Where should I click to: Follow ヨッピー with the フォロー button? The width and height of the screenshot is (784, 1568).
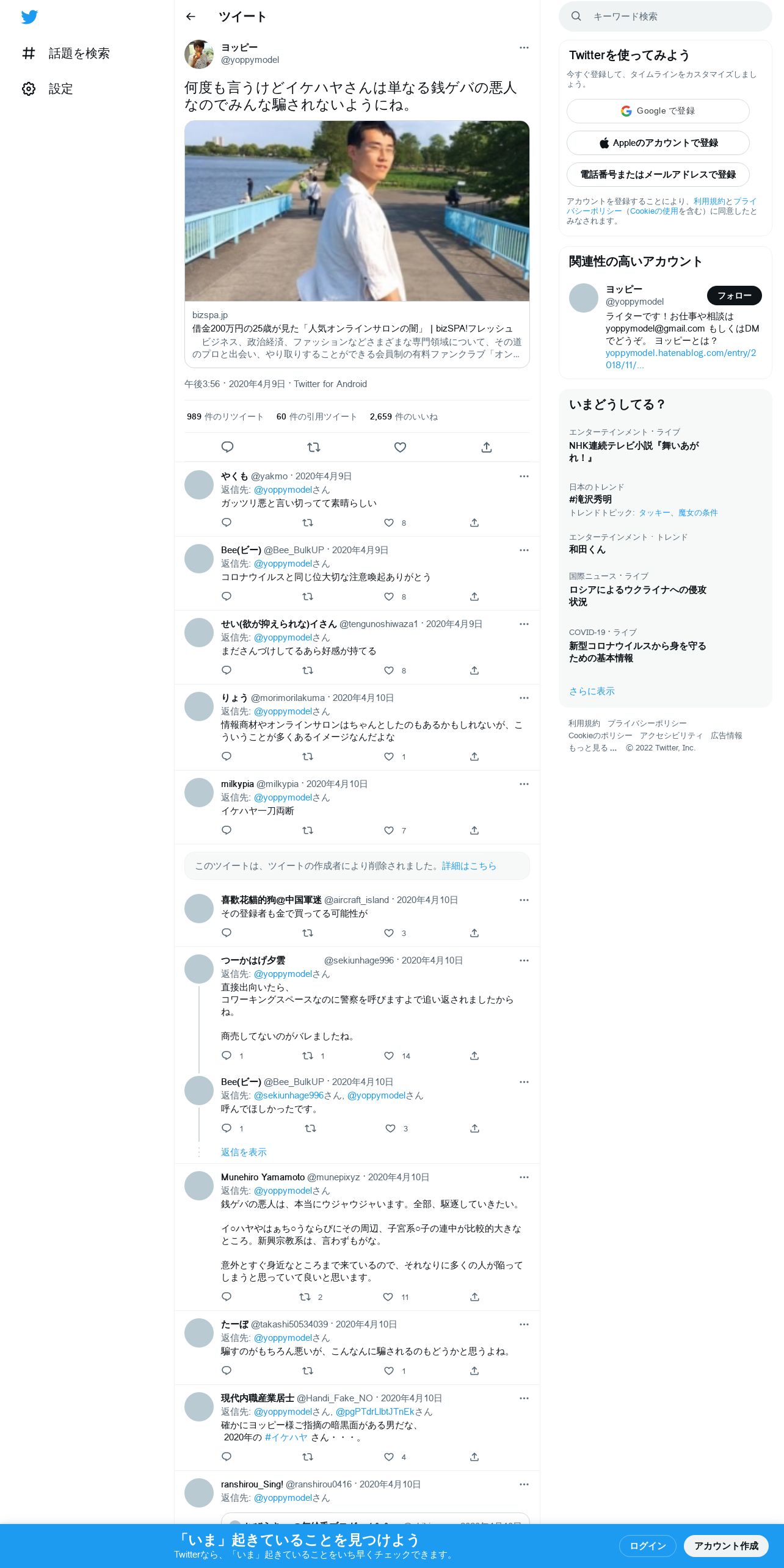(x=734, y=296)
